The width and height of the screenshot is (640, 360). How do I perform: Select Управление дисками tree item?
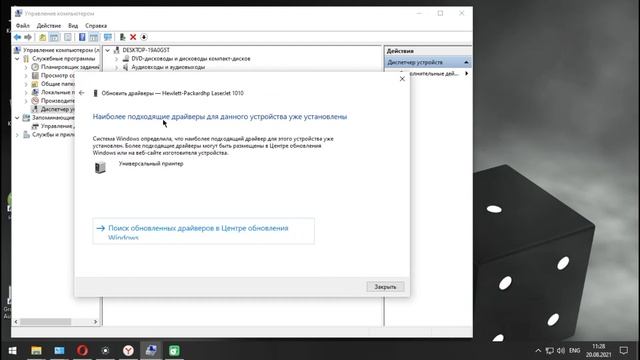(57, 126)
